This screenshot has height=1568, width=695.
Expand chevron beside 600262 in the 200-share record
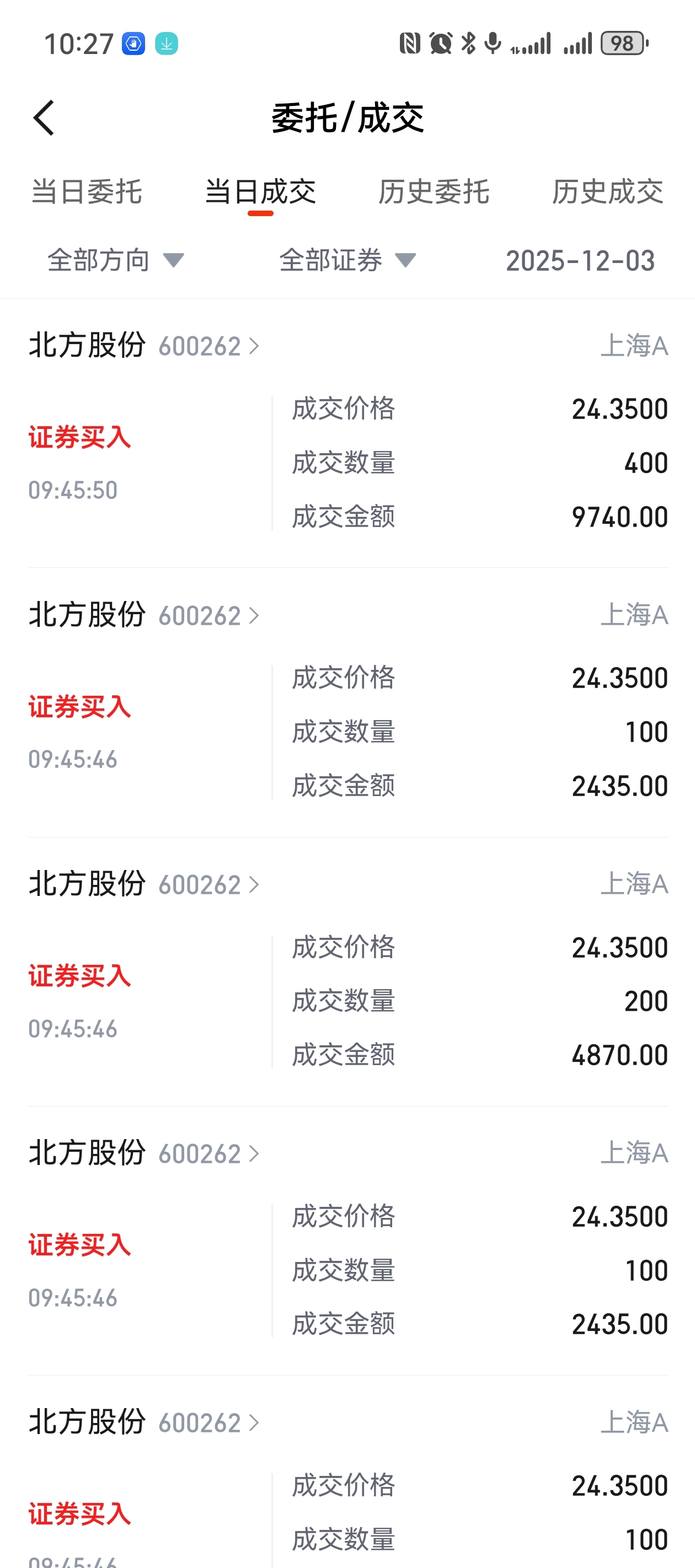point(254,885)
